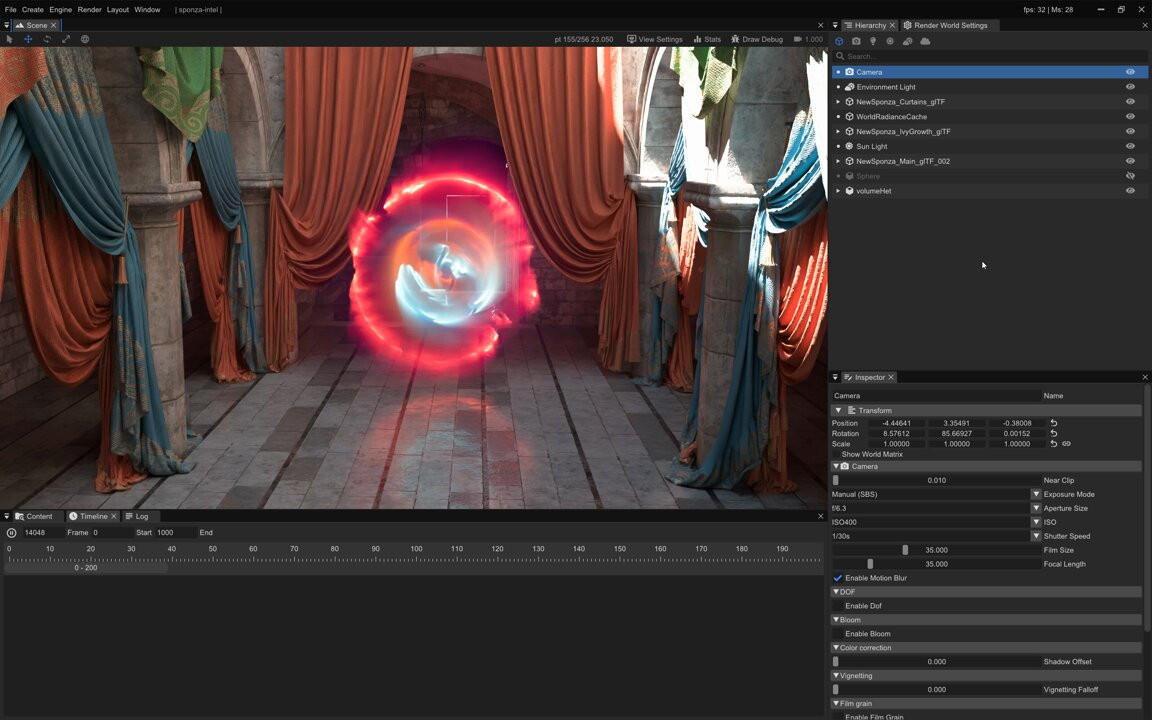This screenshot has width=1152, height=720.
Task: Open the Shutter Speed dropdown
Action: point(1036,536)
